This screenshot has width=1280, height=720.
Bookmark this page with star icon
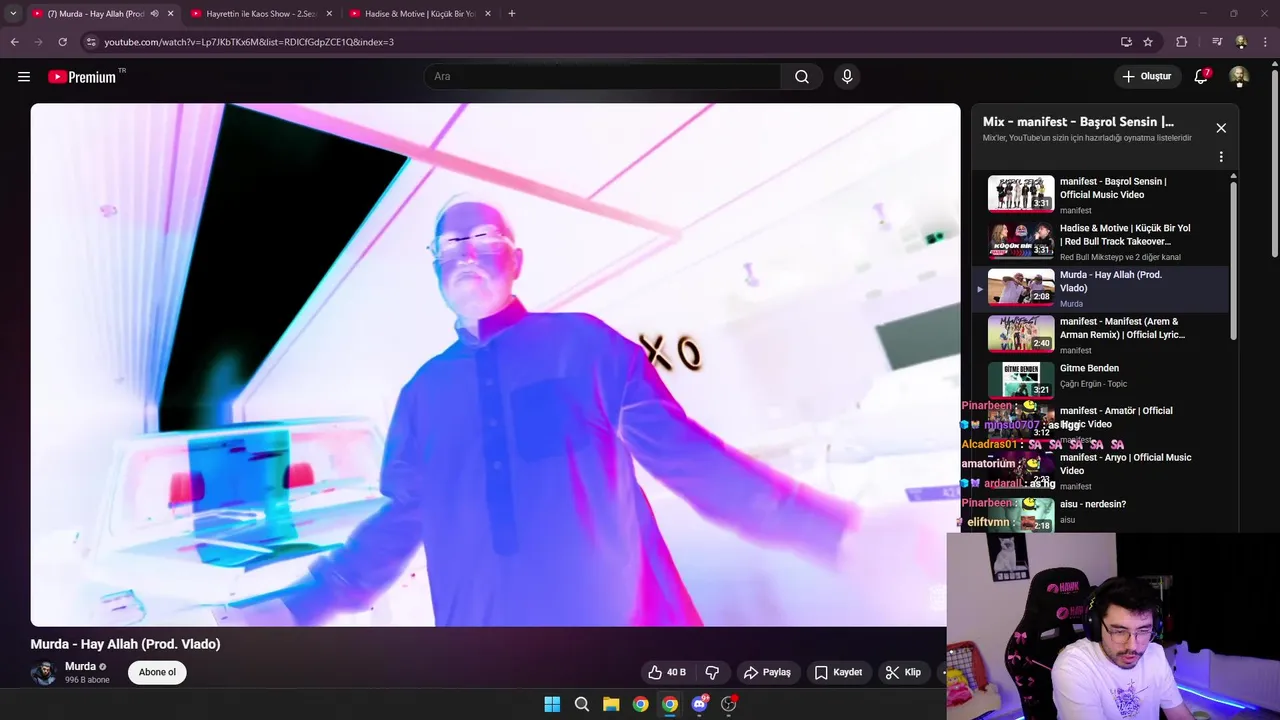pyautogui.click(x=1148, y=42)
